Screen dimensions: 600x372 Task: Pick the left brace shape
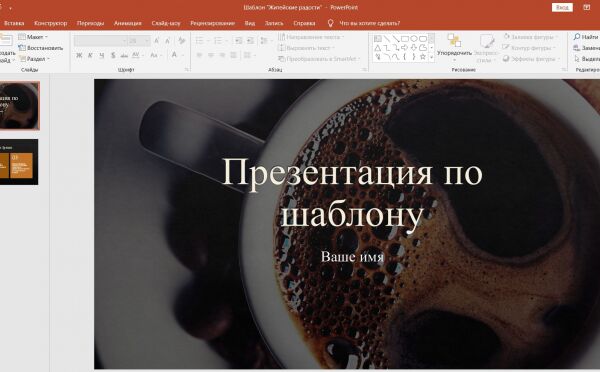coord(405,57)
